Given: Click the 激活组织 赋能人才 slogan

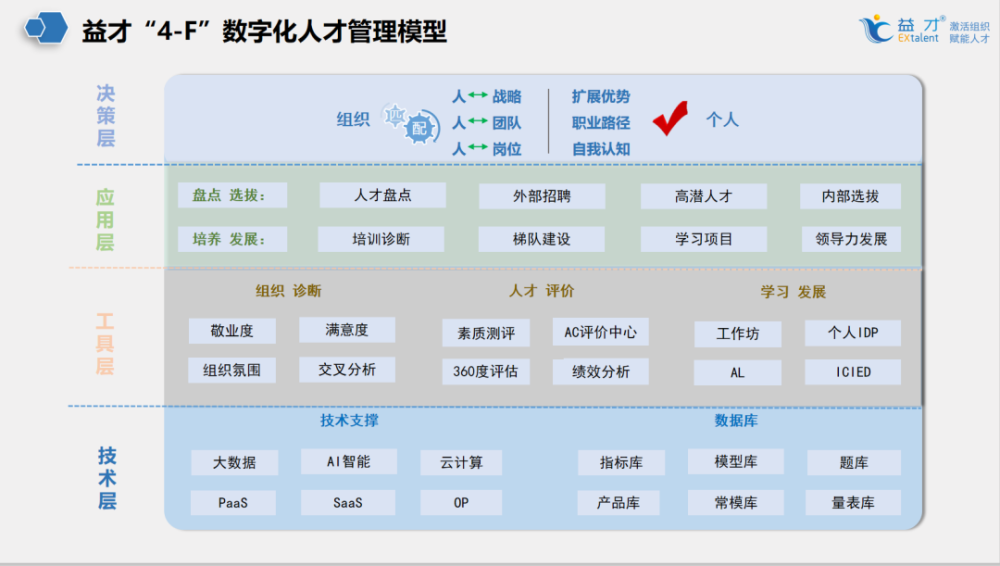Looking at the screenshot, I should tap(969, 32).
